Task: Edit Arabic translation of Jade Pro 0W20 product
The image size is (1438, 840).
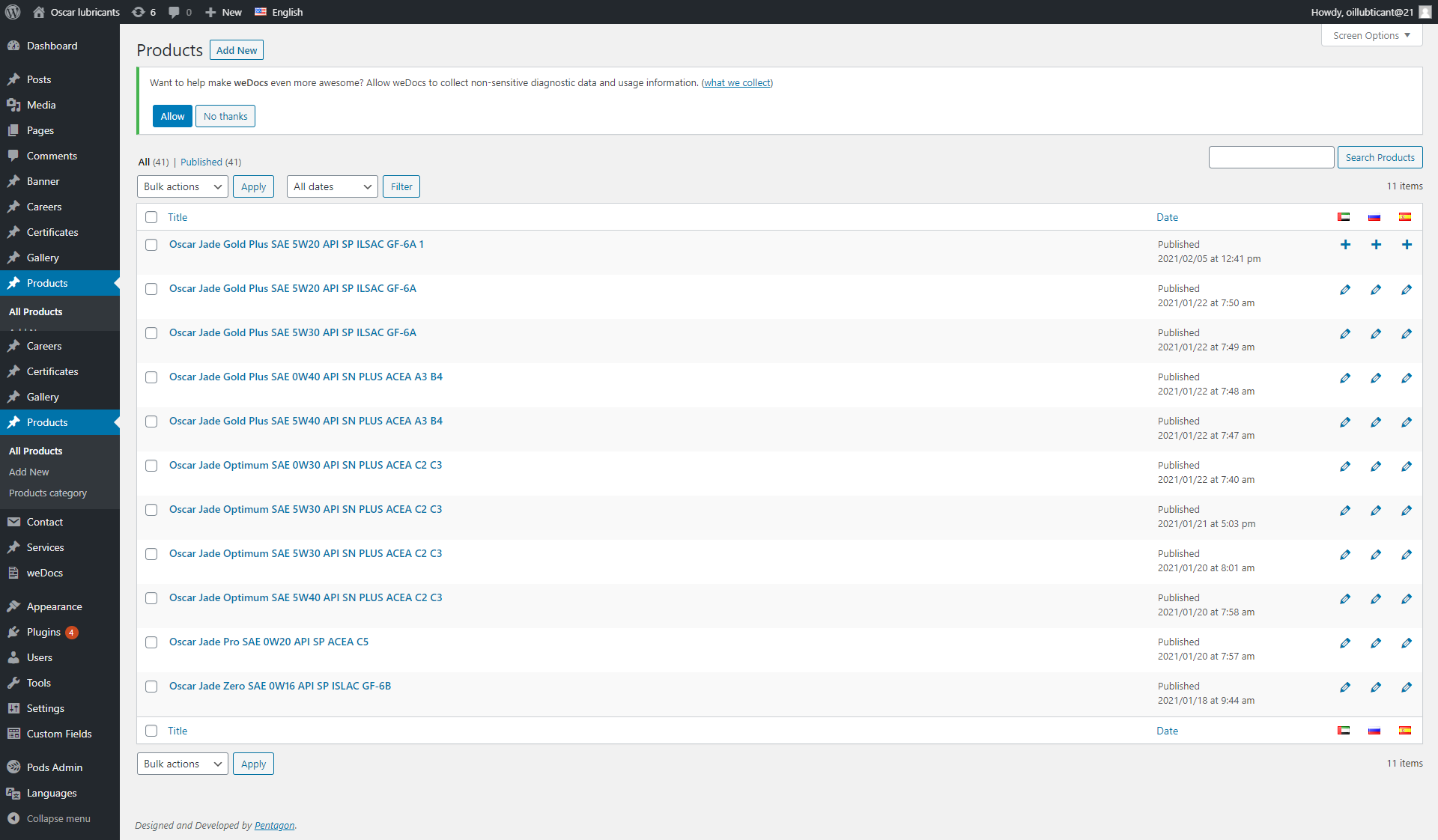Action: [x=1345, y=643]
